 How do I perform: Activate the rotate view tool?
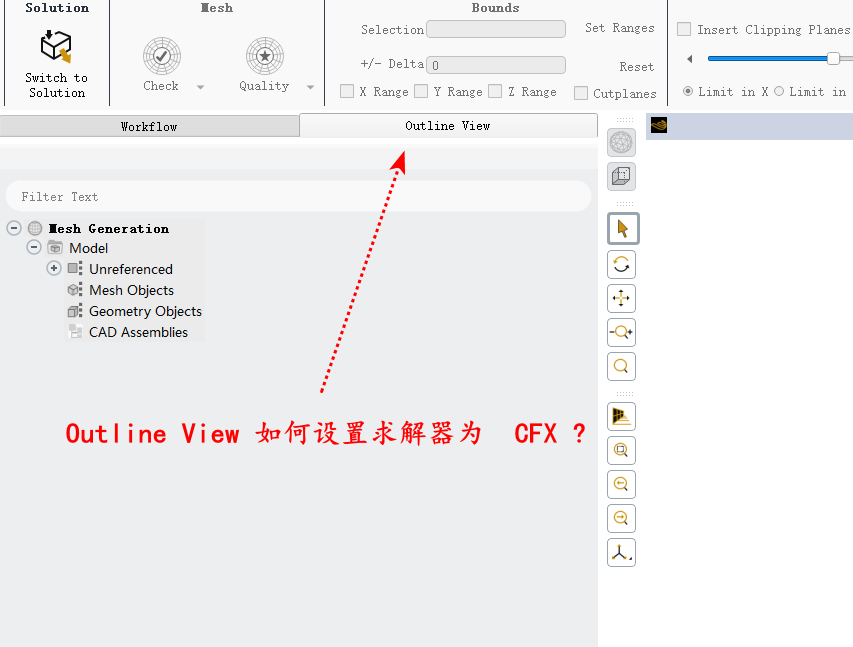pos(621,265)
